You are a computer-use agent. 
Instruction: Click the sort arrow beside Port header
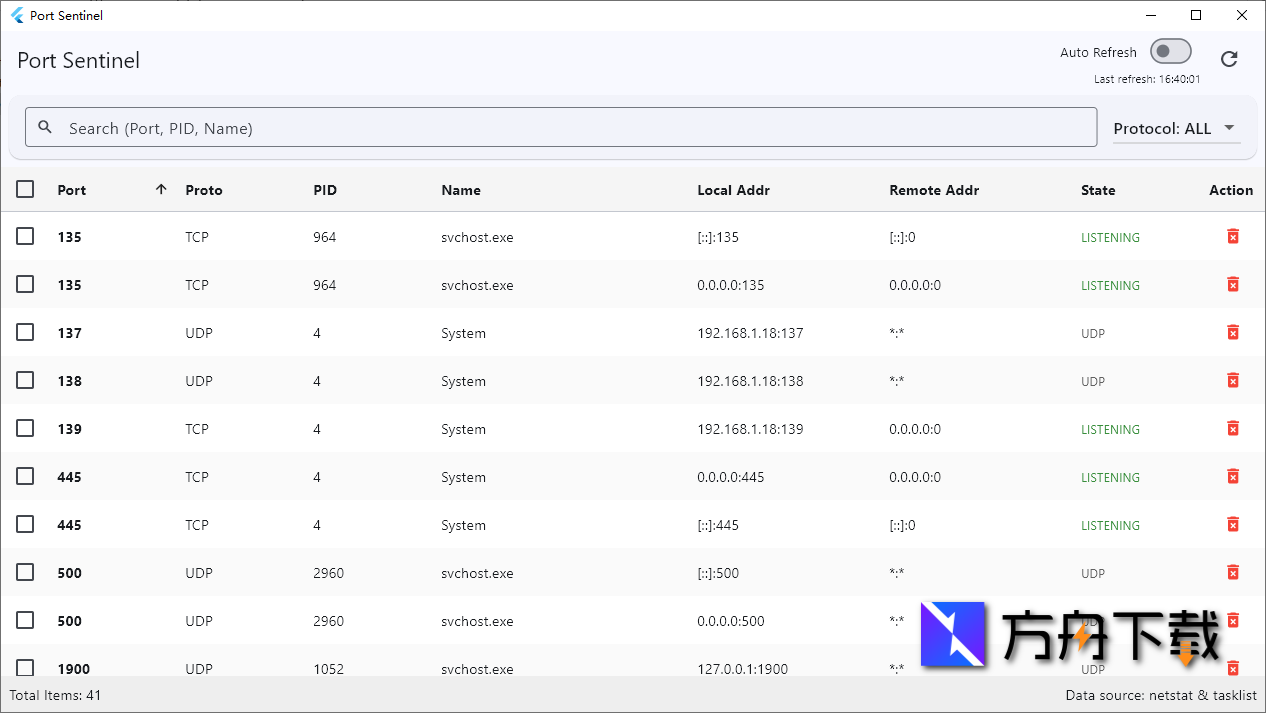pyautogui.click(x=161, y=190)
